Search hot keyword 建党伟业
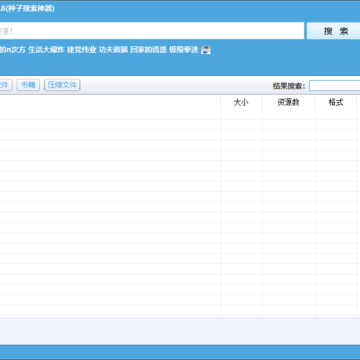Image resolution: width=360 pixels, height=360 pixels. pyautogui.click(x=82, y=50)
